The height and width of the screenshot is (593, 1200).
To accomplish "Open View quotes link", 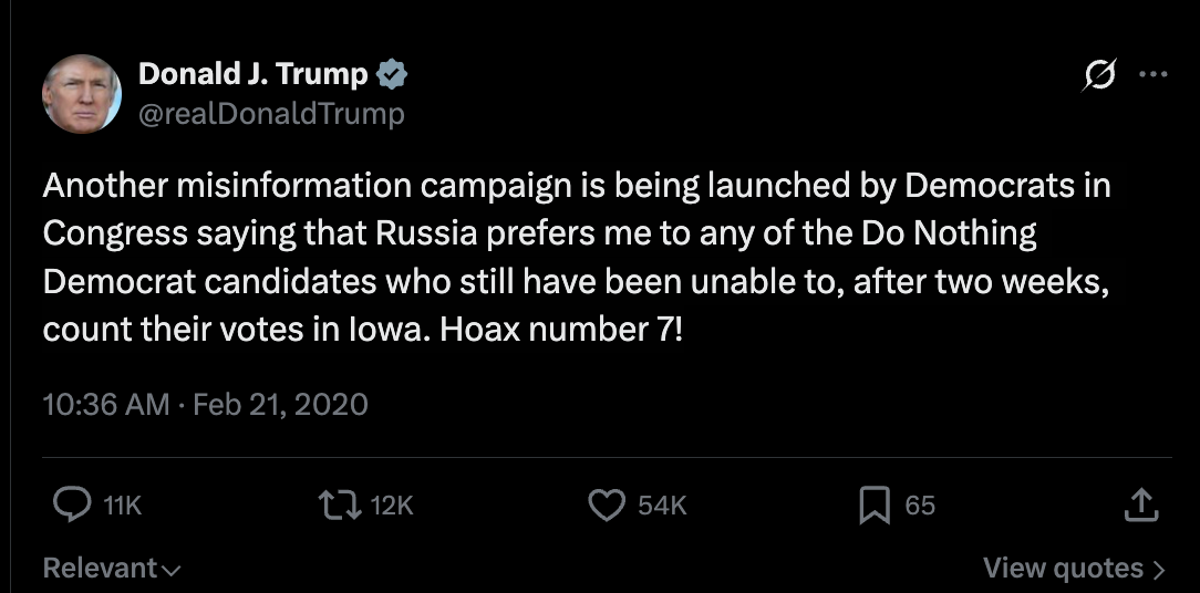I will 1074,569.
